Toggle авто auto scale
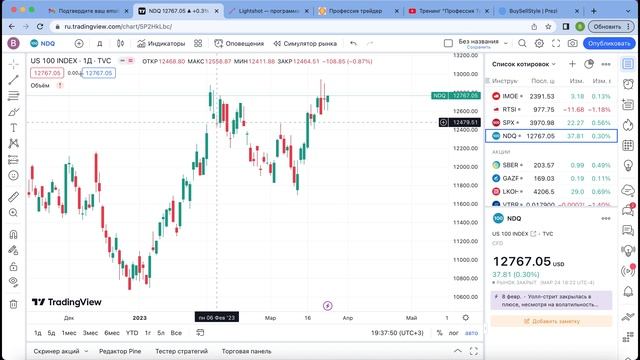Viewport: 640px width, 360px height. tap(471, 333)
